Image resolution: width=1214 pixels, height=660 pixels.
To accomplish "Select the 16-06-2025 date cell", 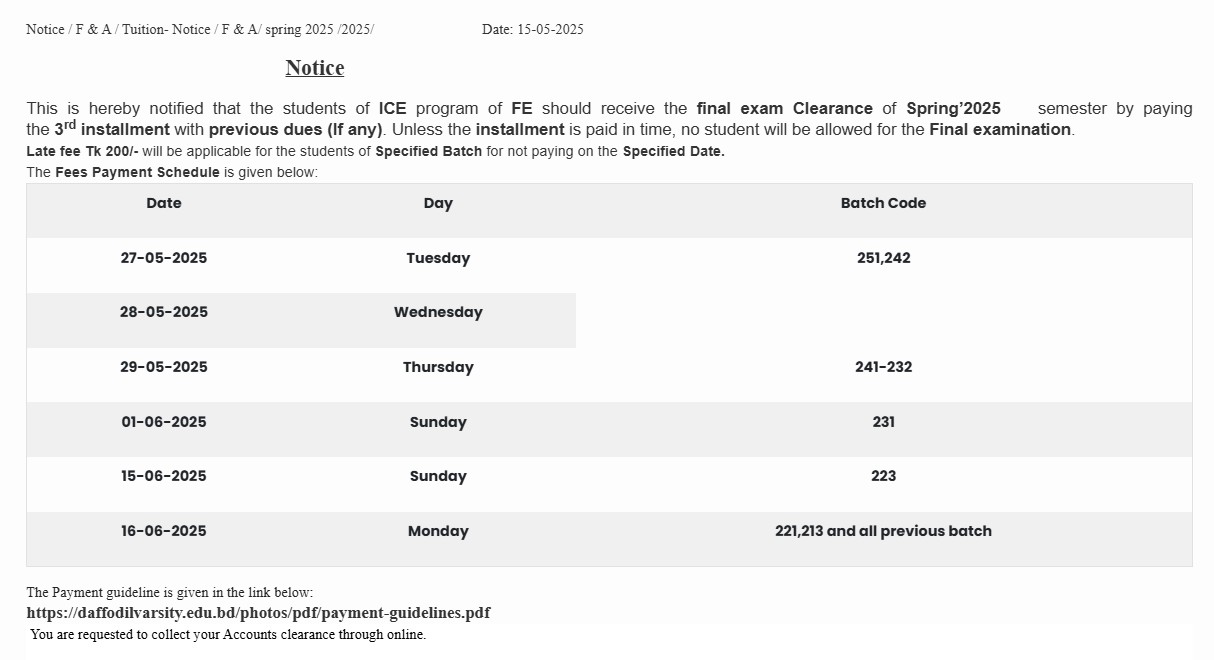I will [164, 531].
